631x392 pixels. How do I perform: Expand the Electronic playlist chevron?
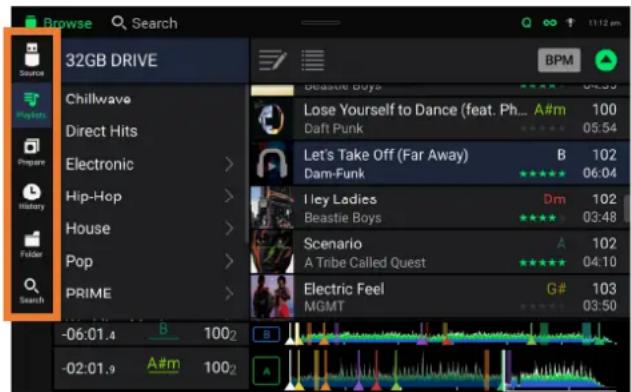click(229, 164)
